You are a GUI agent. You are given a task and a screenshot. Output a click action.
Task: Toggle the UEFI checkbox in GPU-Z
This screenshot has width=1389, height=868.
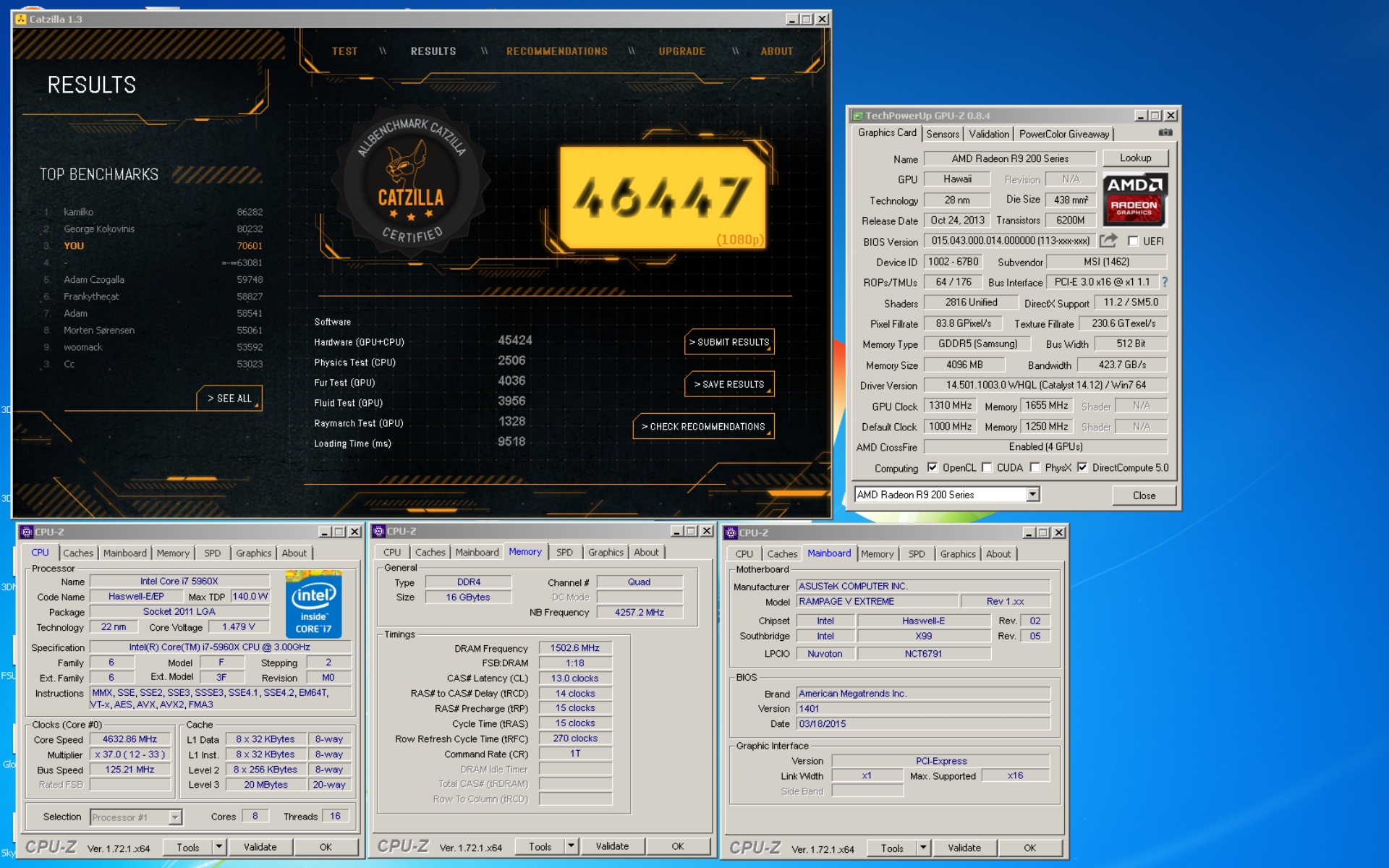pyautogui.click(x=1133, y=241)
